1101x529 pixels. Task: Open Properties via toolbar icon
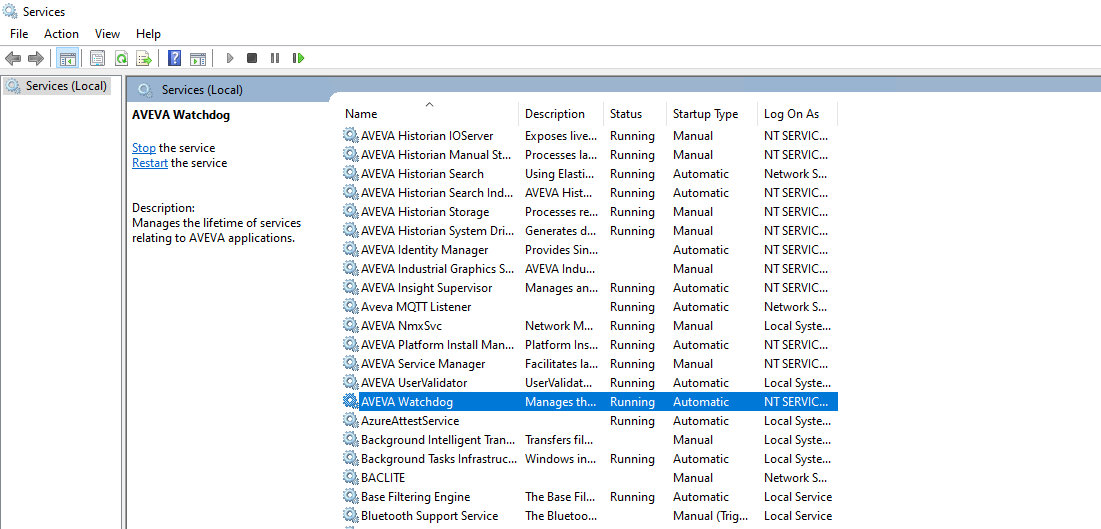click(x=98, y=58)
